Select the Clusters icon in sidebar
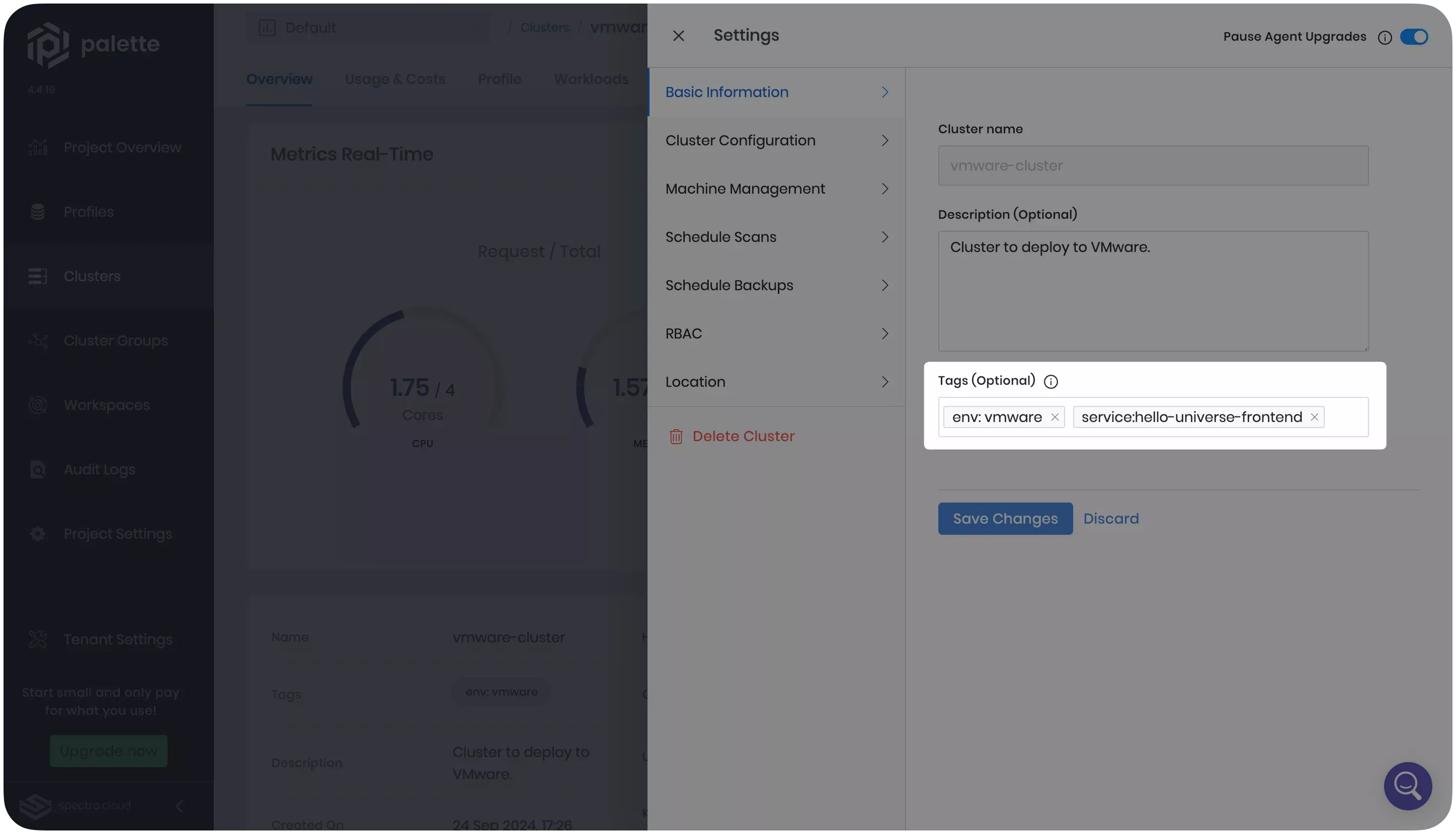Image resolution: width=1456 pixels, height=834 pixels. point(38,276)
